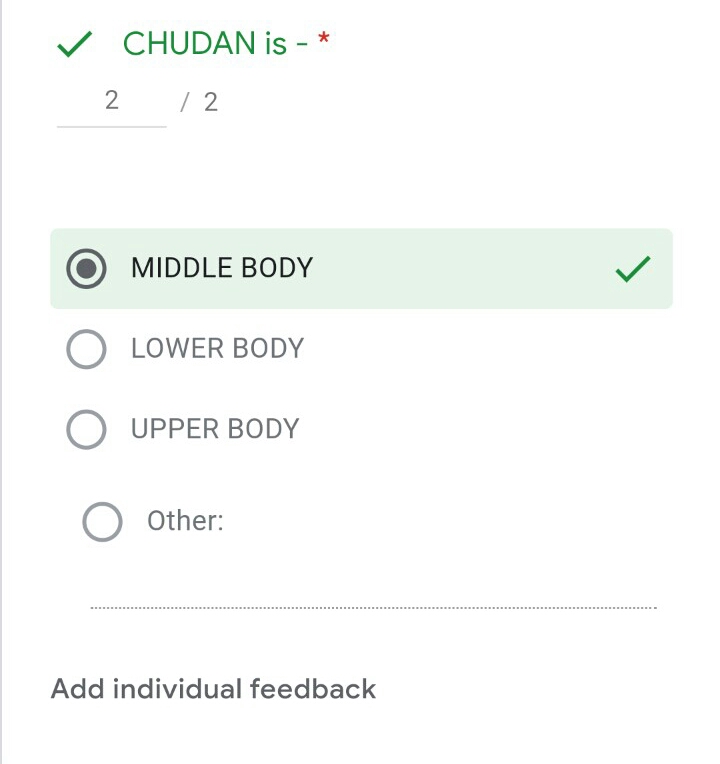Select the MIDDLE BODY radio button
The width and height of the screenshot is (720, 764).
86,269
